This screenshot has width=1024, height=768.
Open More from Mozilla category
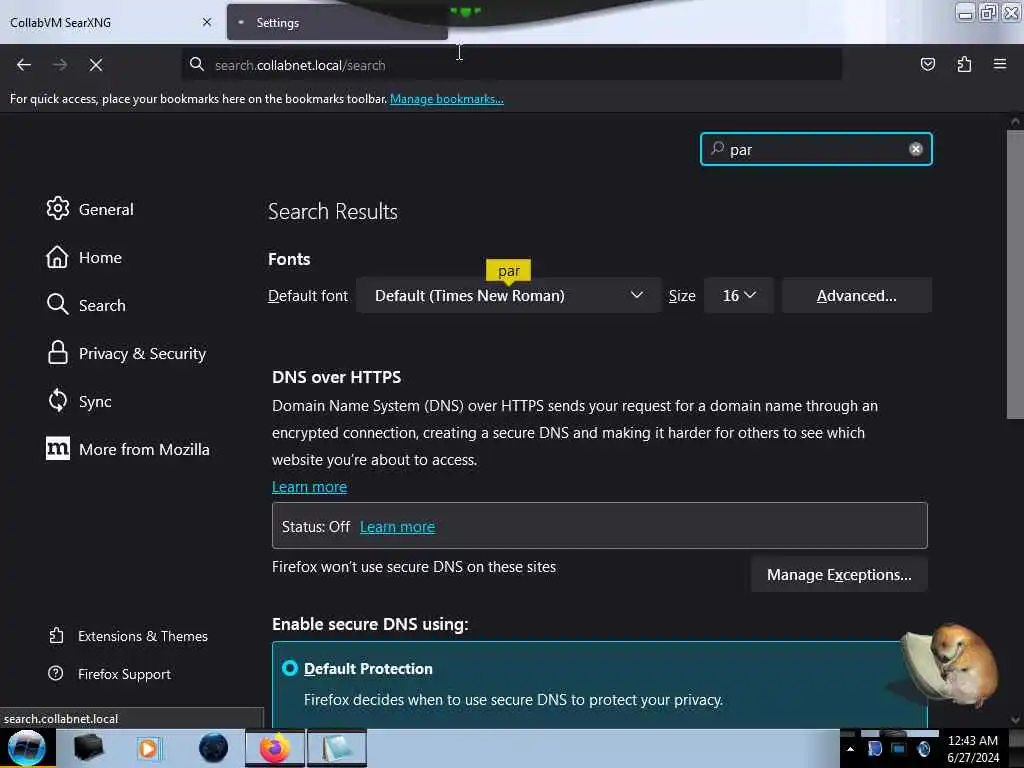144,449
